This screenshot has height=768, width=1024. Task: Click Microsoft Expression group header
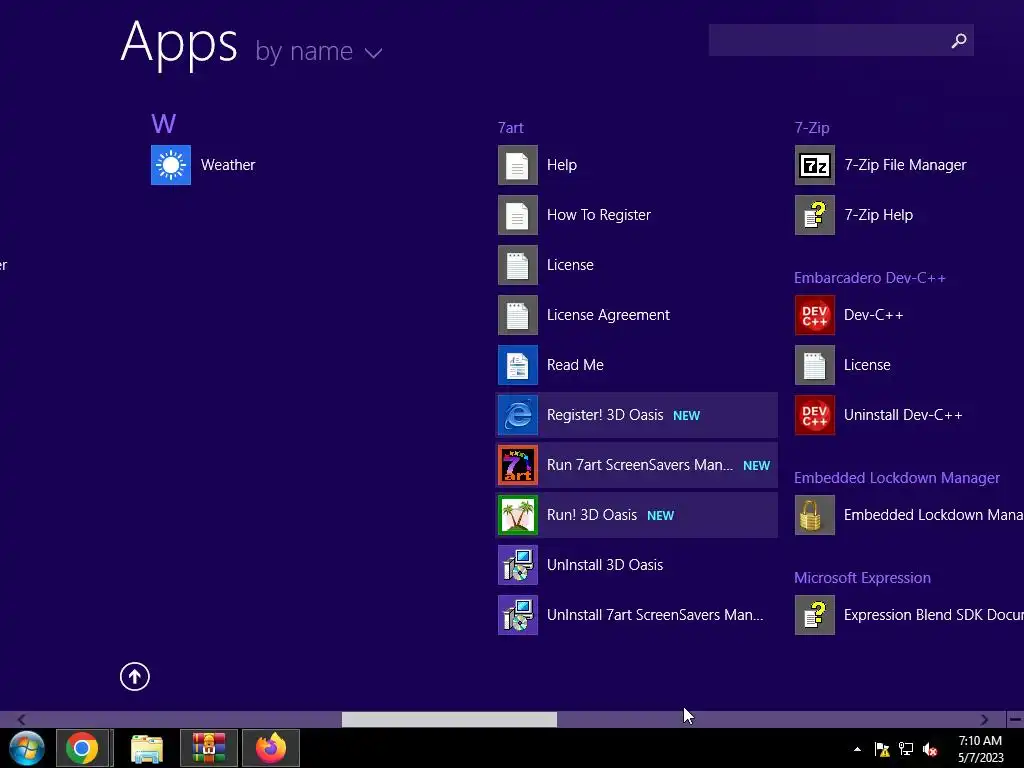862,577
